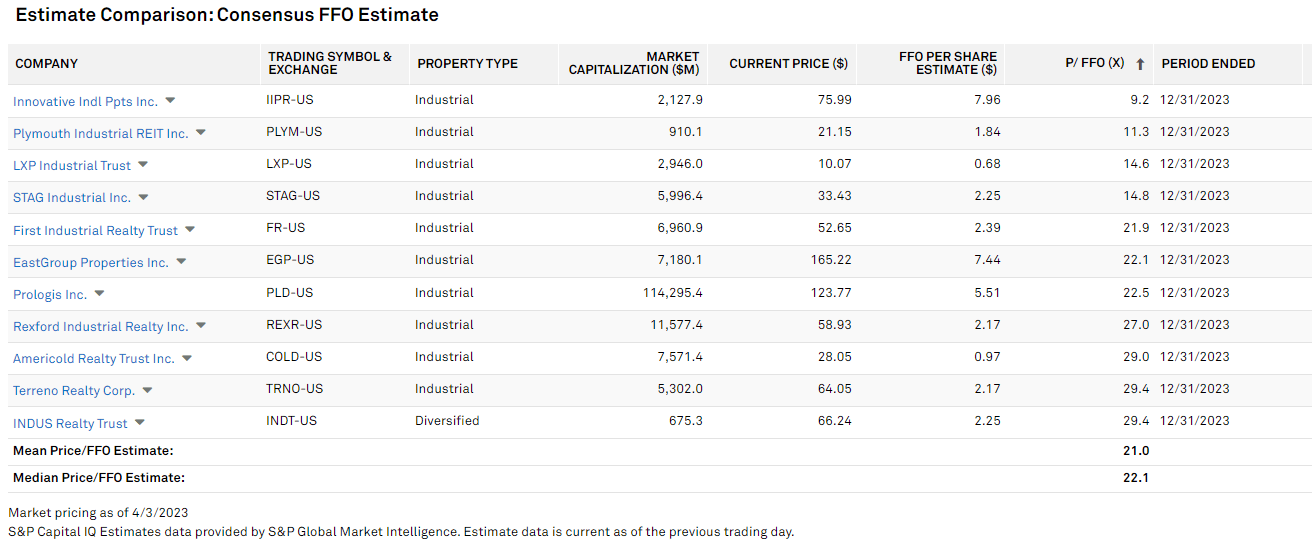Click the dropdown caret after LXP Industrial Trust
The image size is (1312, 543).
[x=143, y=165]
